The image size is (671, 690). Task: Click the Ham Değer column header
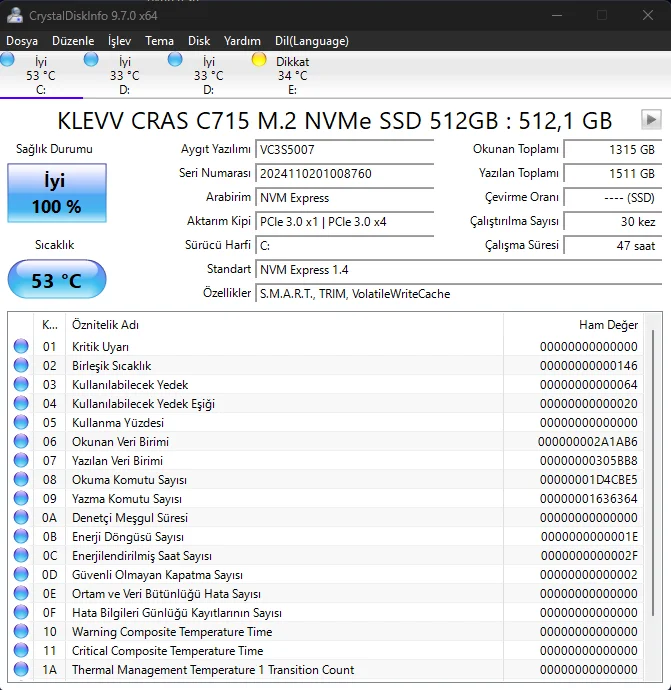pyautogui.click(x=573, y=325)
